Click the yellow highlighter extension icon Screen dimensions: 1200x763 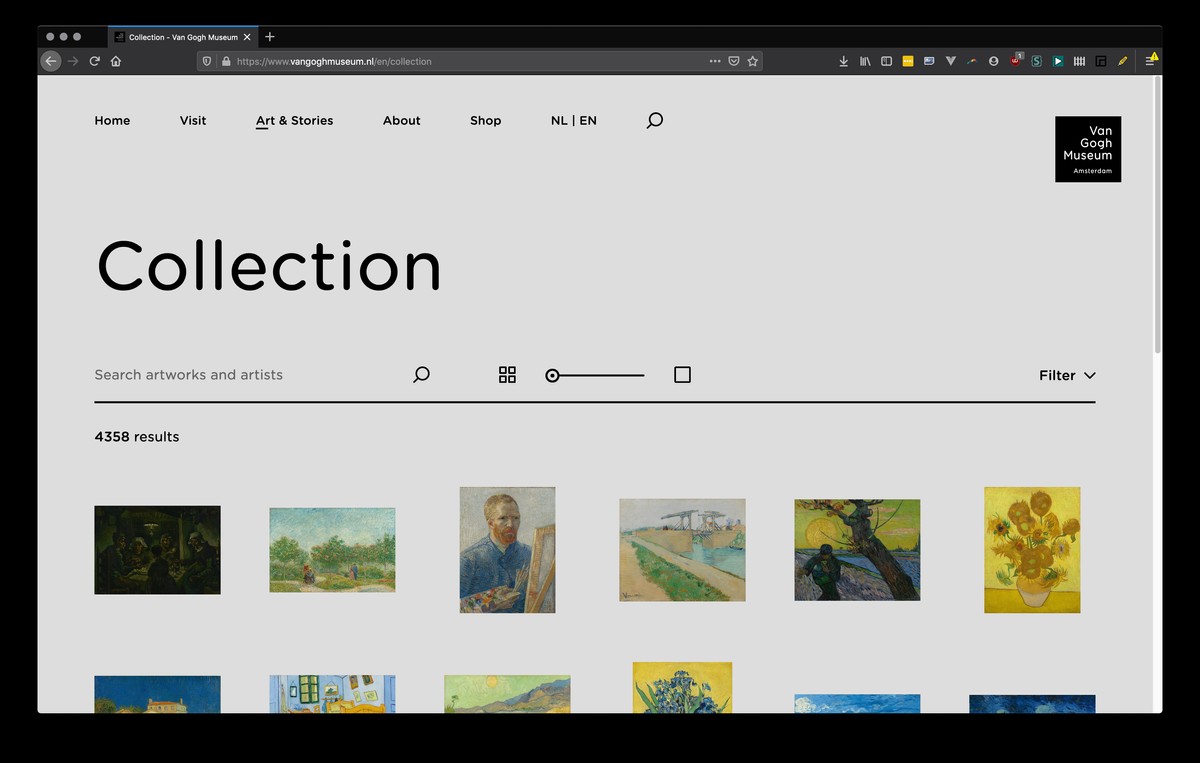1123,61
